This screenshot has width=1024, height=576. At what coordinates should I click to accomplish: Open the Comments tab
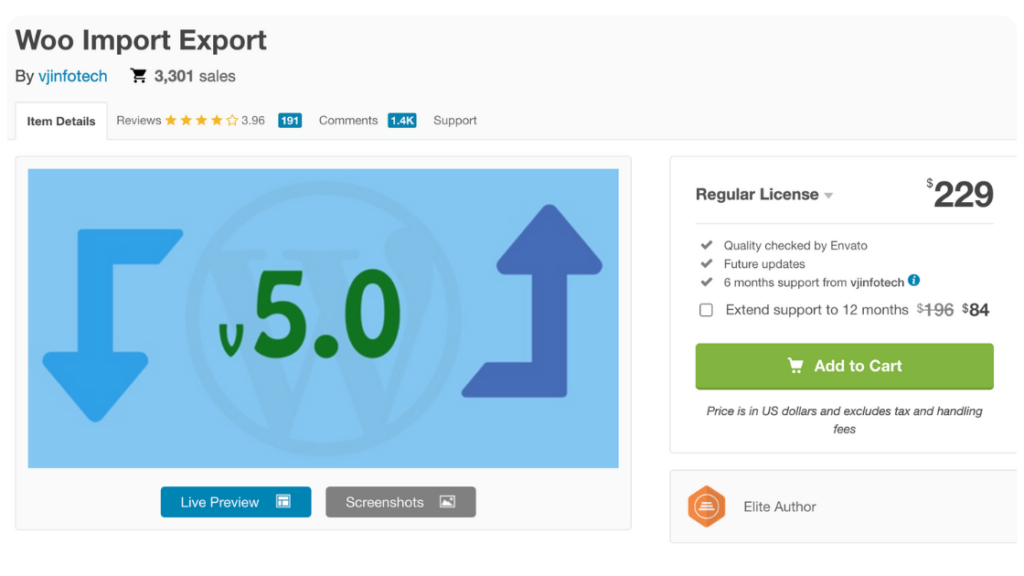tap(348, 120)
